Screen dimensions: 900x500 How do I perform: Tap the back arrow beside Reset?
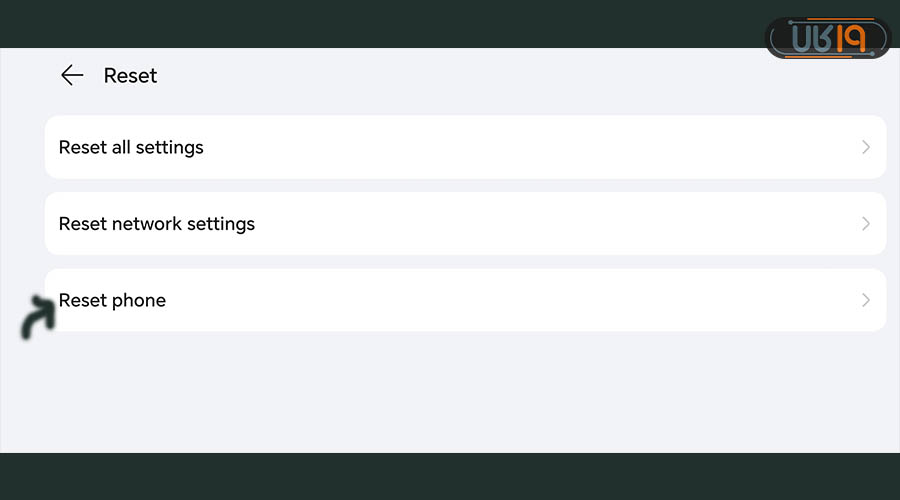(71, 76)
